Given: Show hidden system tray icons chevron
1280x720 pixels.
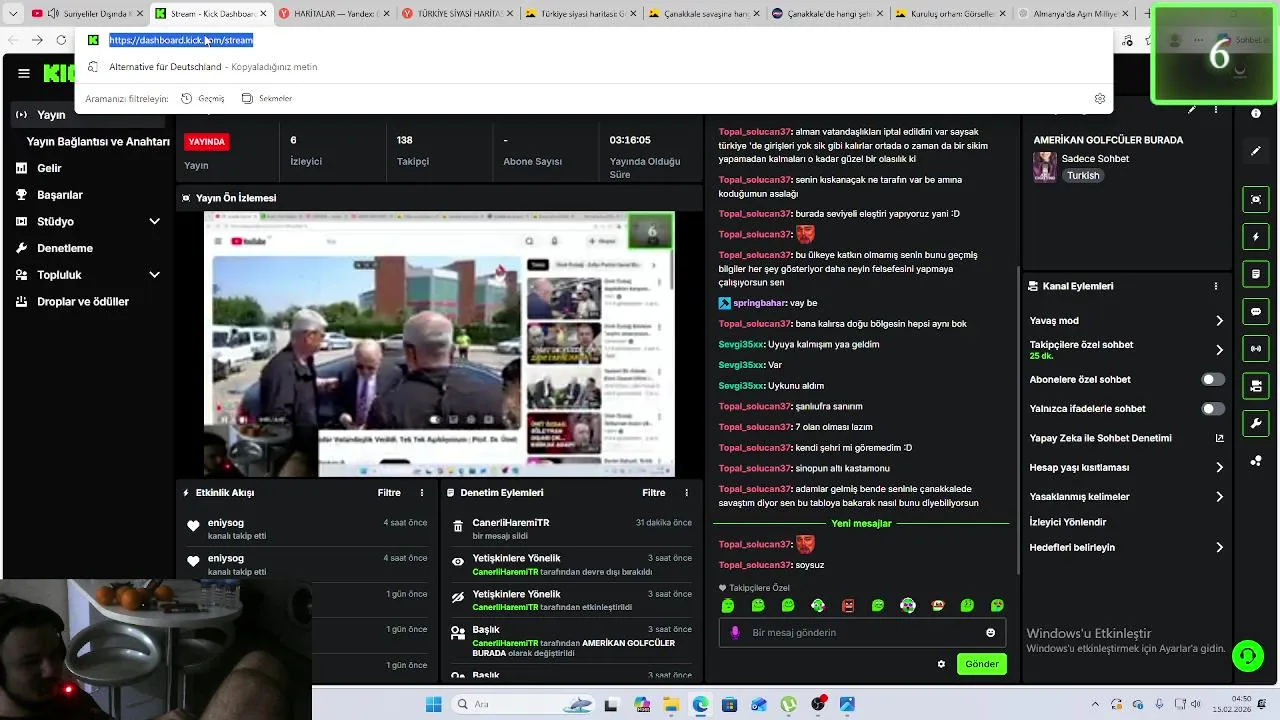Looking at the screenshot, I should pyautogui.click(x=1095, y=705).
